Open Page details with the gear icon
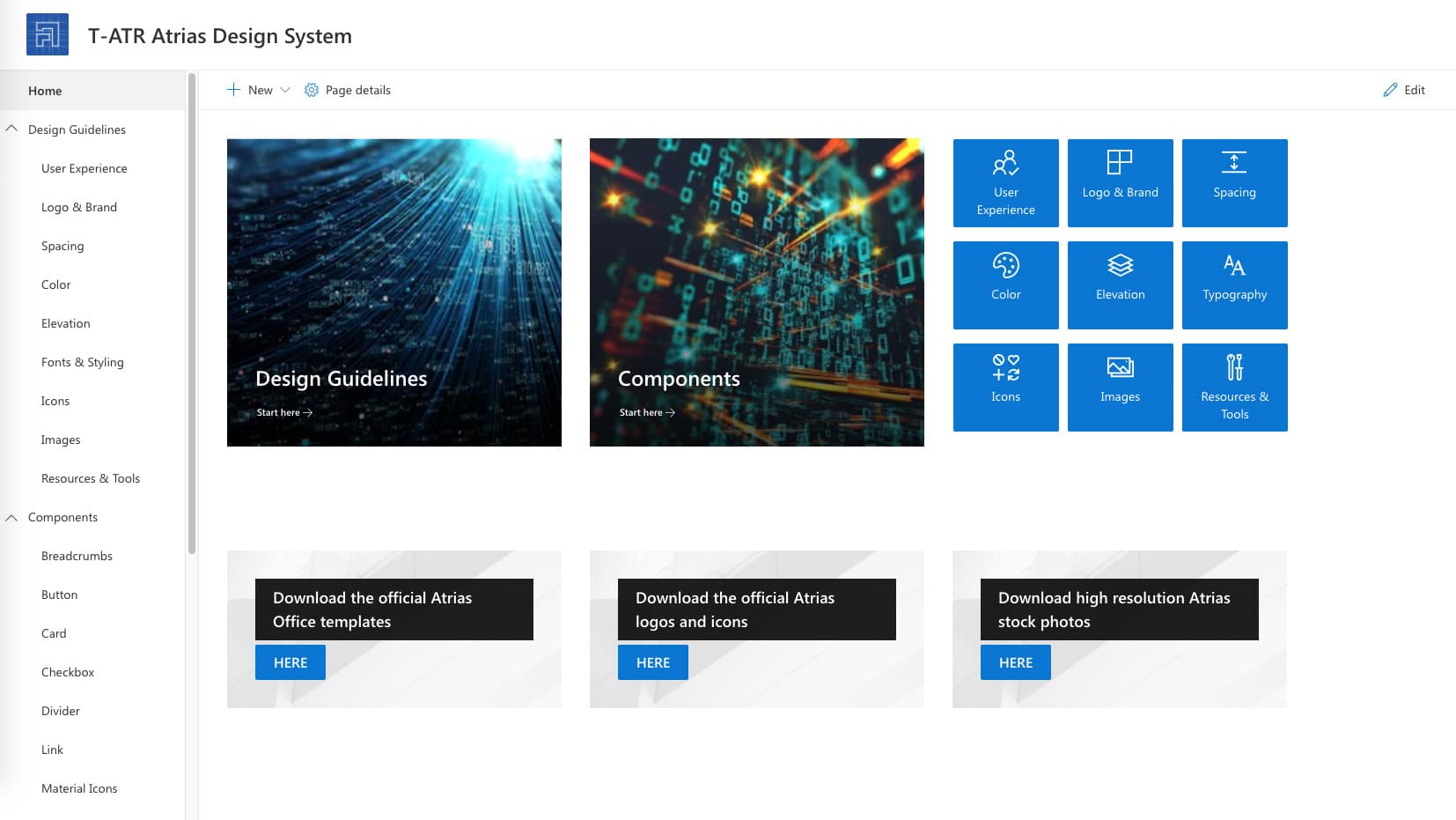Screen dimensions: 1456x820 tap(311, 90)
